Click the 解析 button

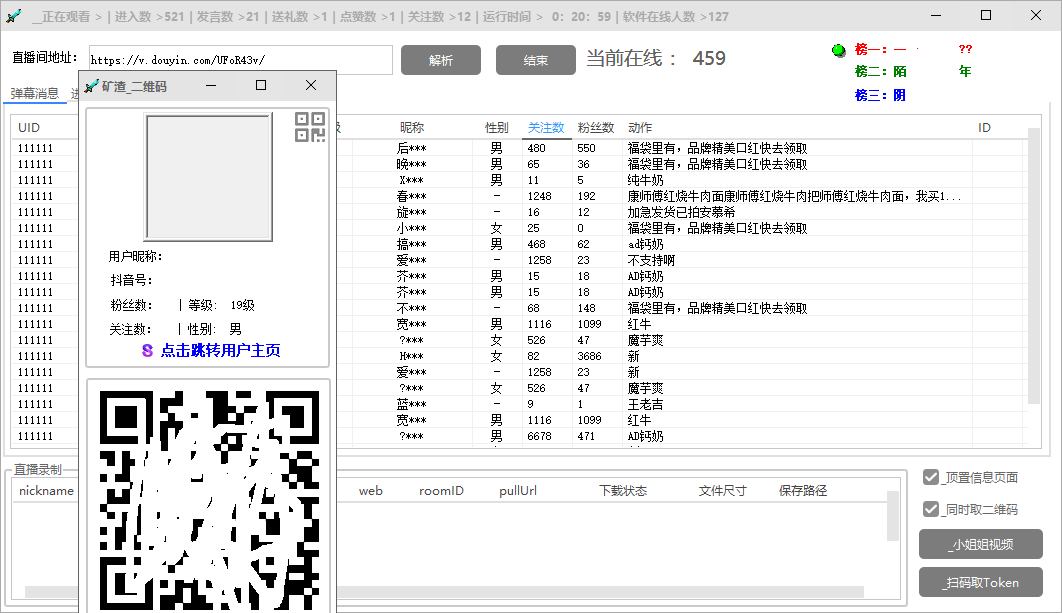440,60
